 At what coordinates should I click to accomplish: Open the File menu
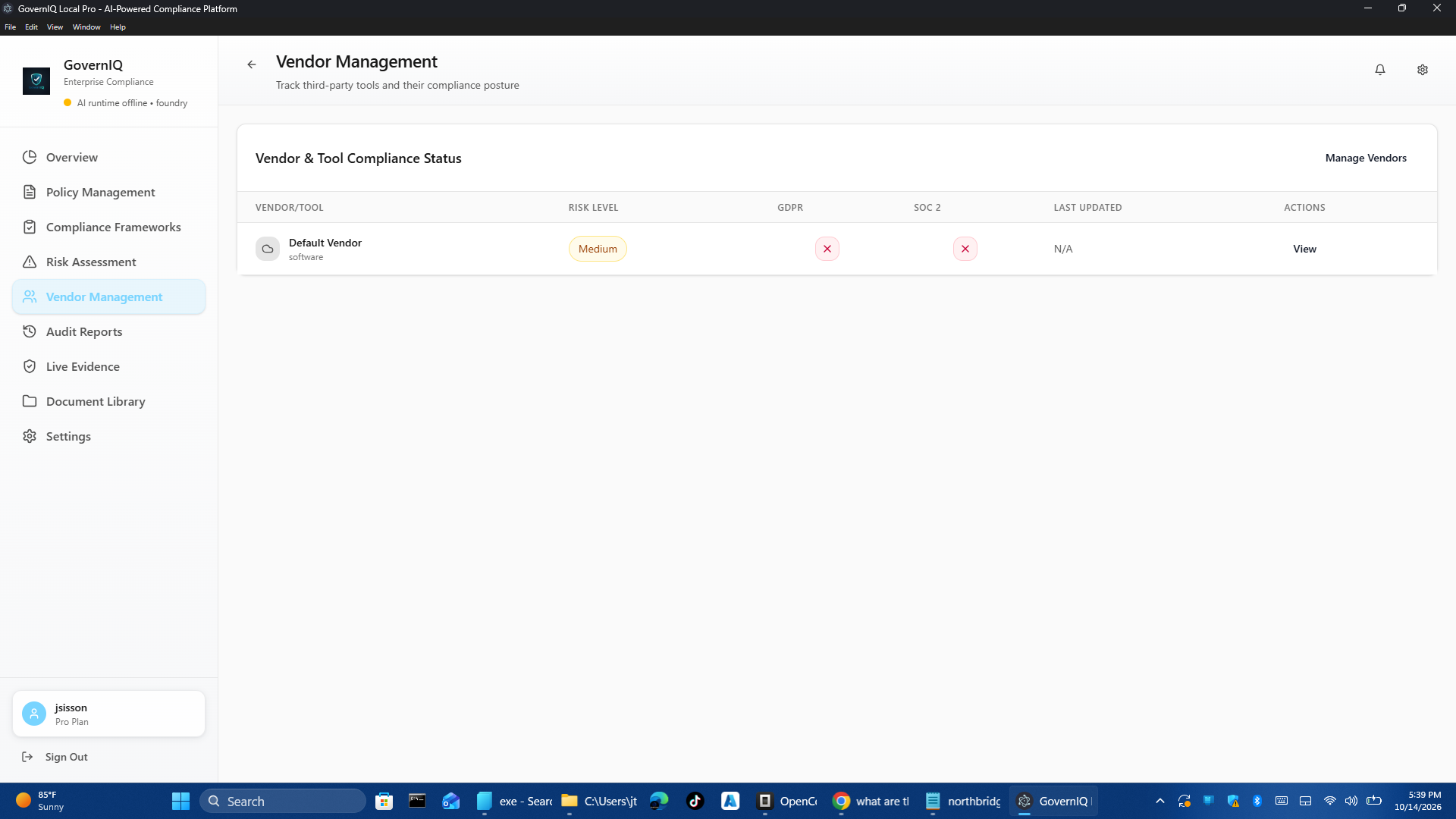coord(10,27)
